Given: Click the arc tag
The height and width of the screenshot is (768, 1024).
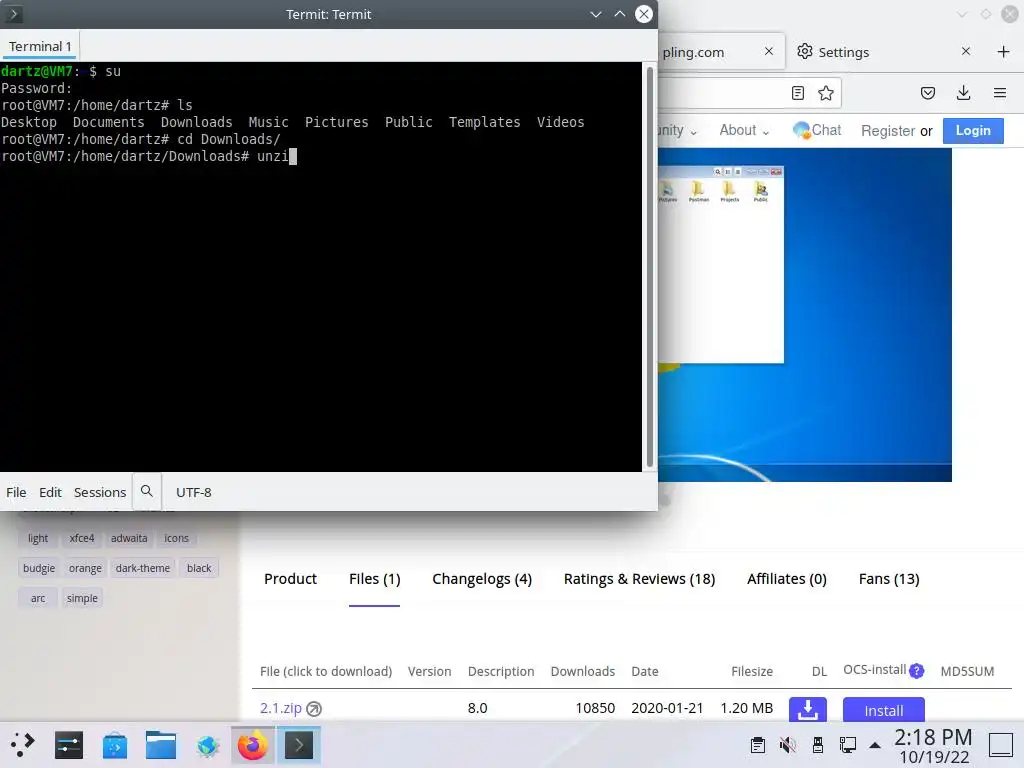Looking at the screenshot, I should click(x=38, y=598).
